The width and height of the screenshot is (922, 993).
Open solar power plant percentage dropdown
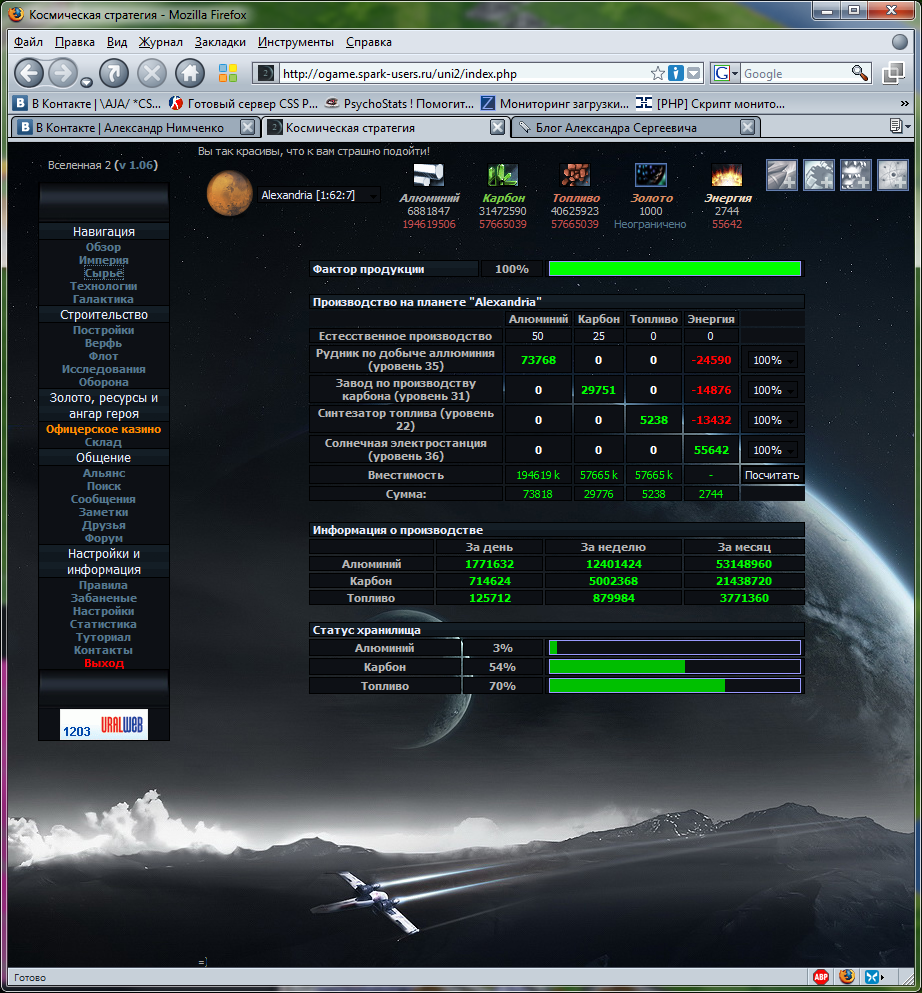click(x=773, y=450)
